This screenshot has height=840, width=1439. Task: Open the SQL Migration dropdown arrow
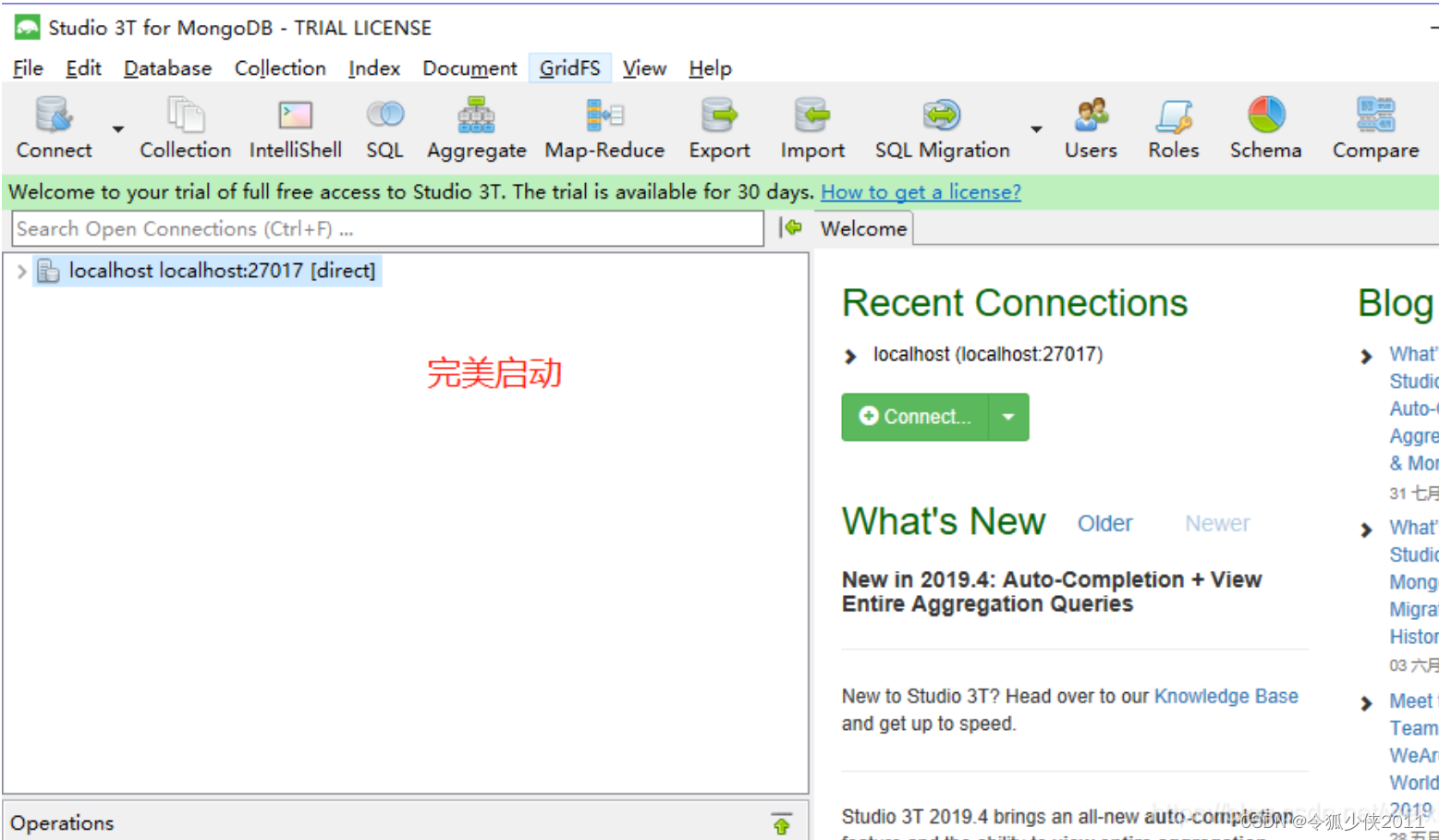pyautogui.click(x=1036, y=128)
